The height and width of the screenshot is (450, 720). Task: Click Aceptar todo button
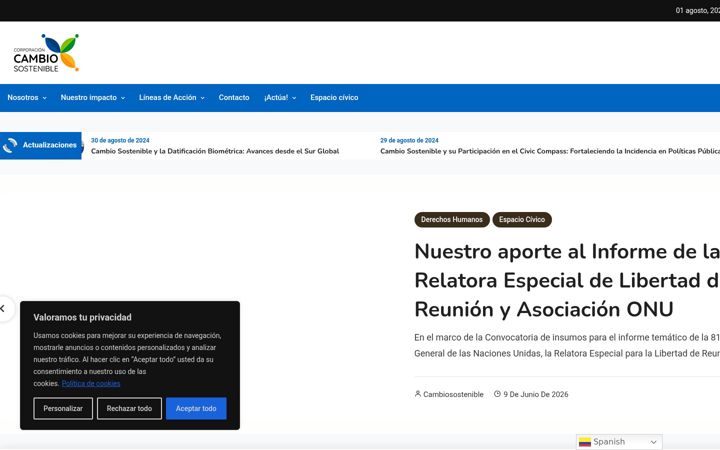pyautogui.click(x=196, y=408)
